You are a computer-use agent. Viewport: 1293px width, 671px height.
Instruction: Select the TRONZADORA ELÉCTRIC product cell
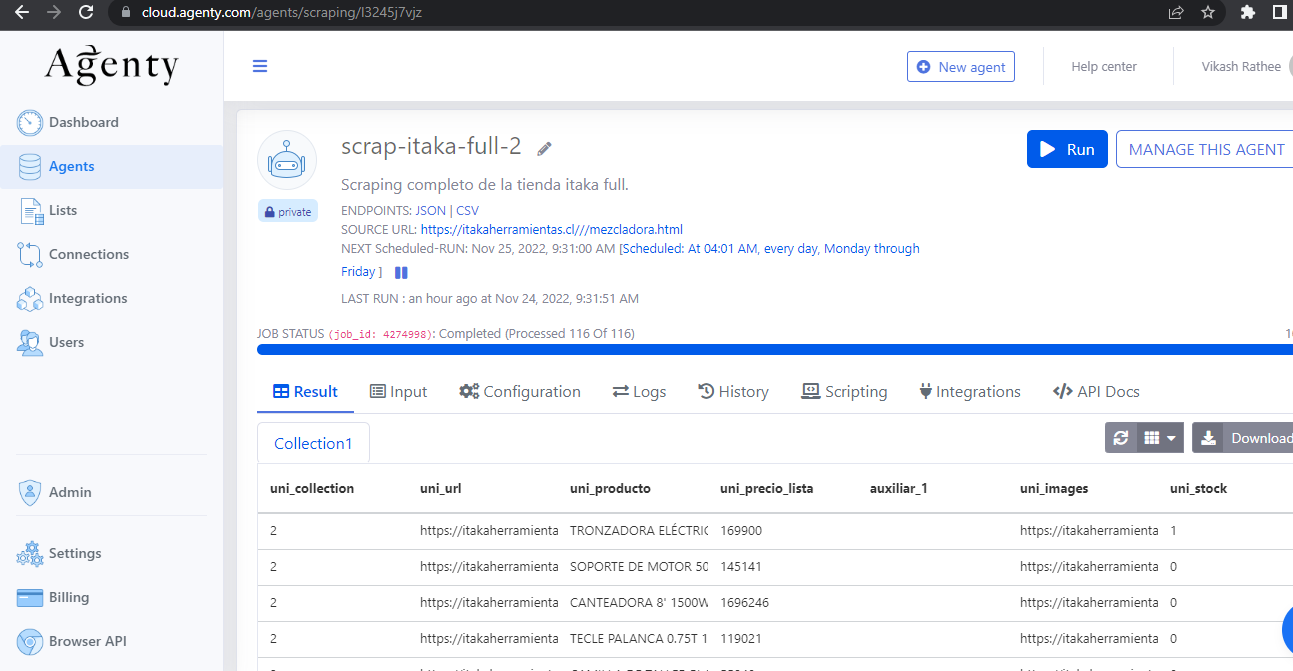(639, 531)
